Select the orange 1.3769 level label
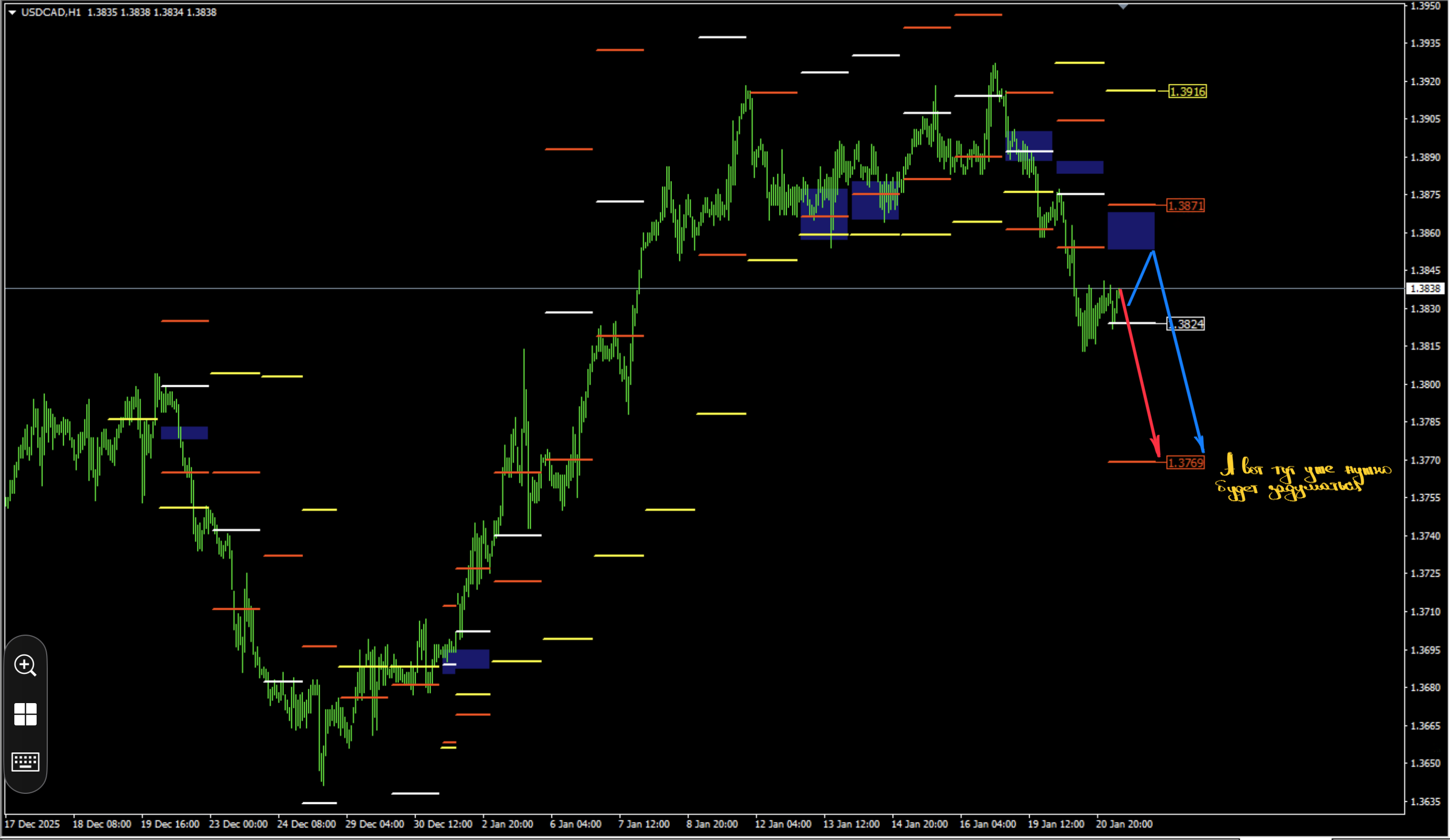 point(1185,463)
